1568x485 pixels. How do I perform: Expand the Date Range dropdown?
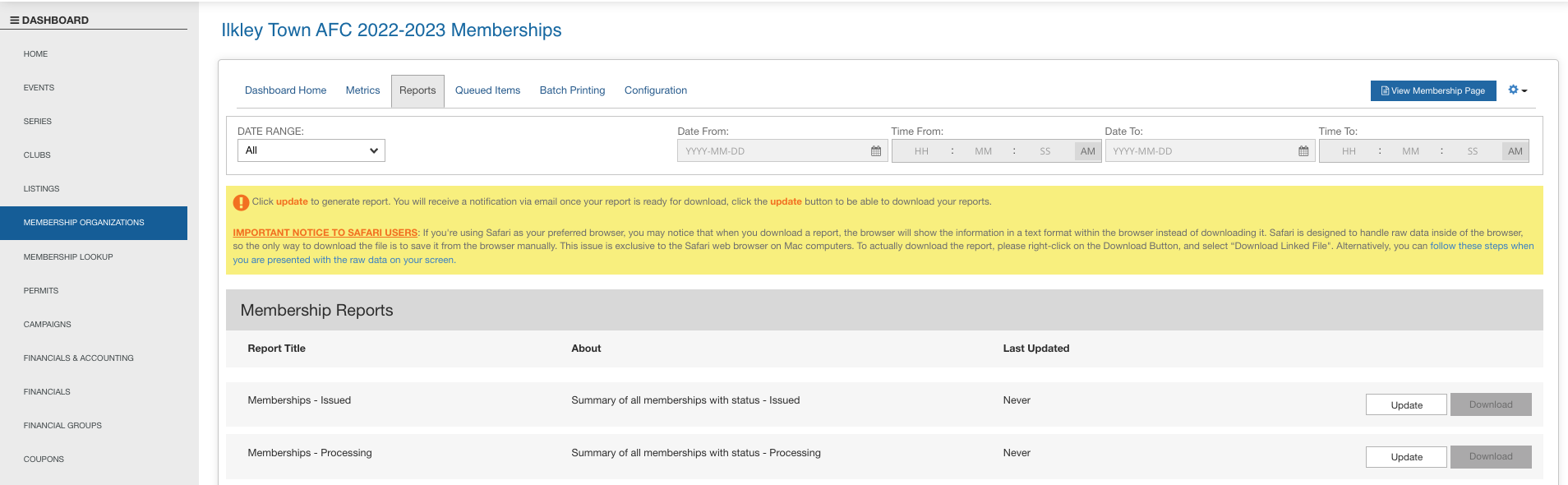click(x=311, y=150)
